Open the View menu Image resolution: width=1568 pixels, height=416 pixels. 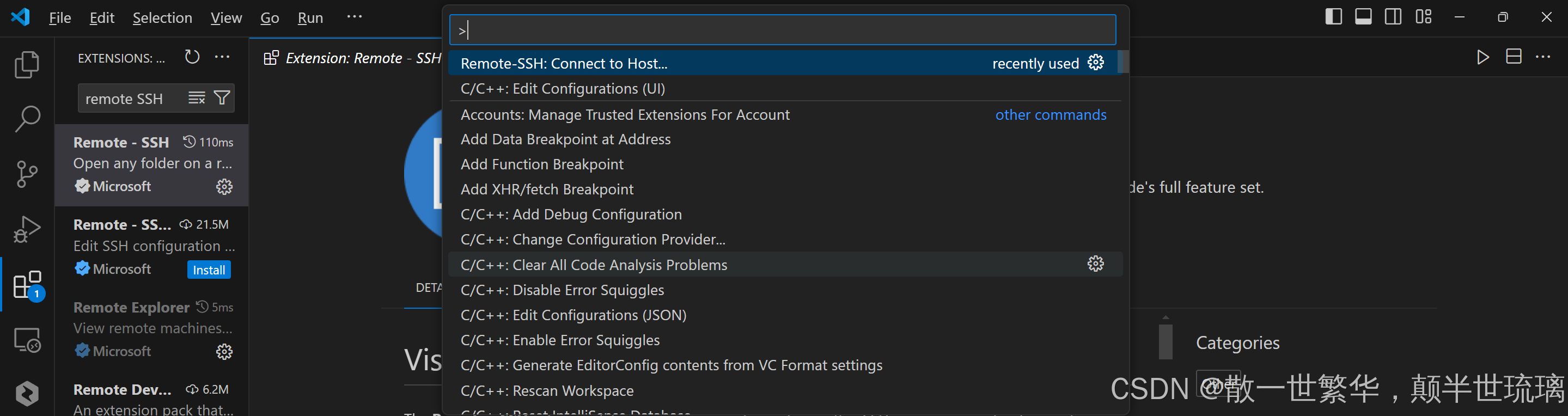click(227, 17)
